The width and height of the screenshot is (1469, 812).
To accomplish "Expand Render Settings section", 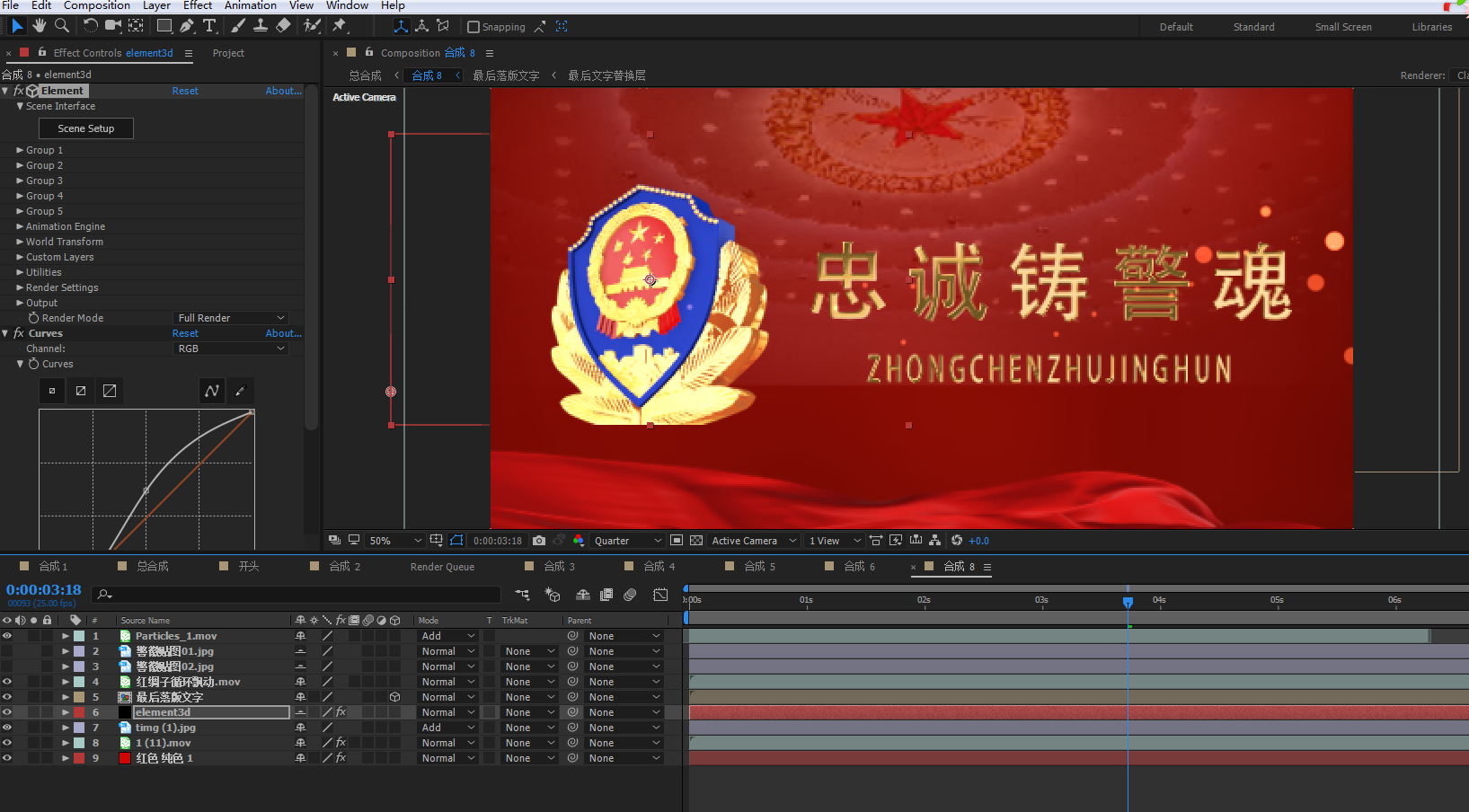I will [x=20, y=287].
